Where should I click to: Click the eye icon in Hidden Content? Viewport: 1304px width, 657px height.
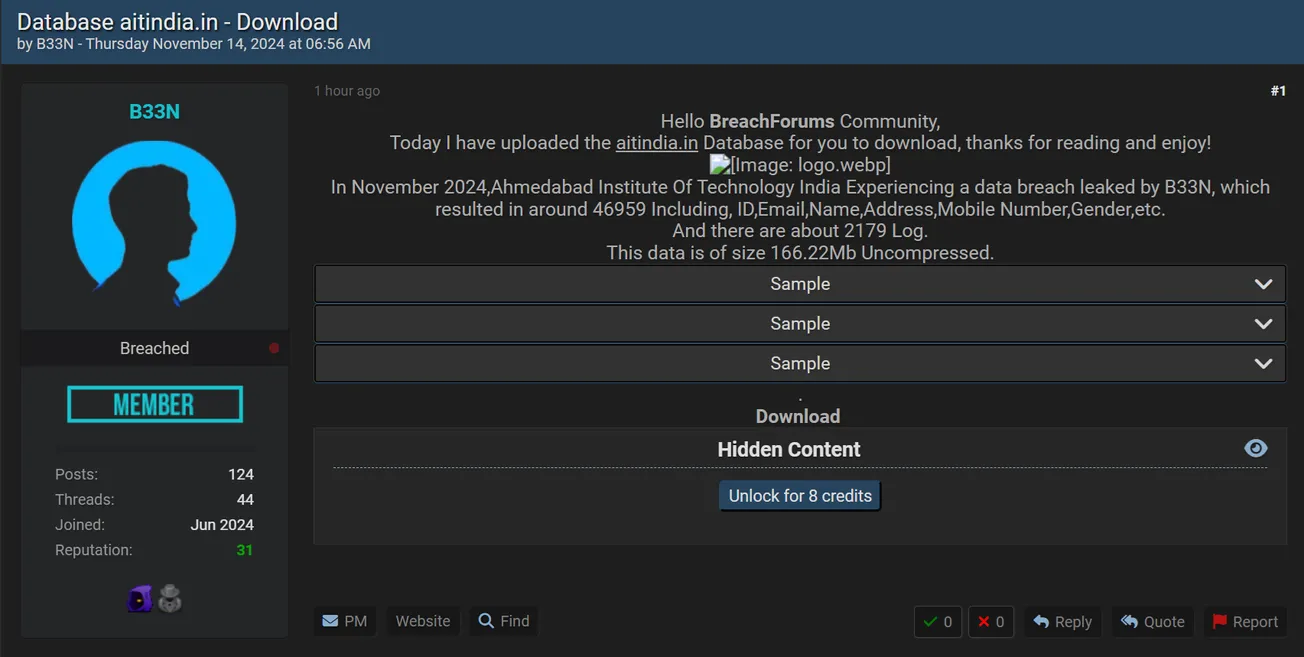coord(1255,449)
